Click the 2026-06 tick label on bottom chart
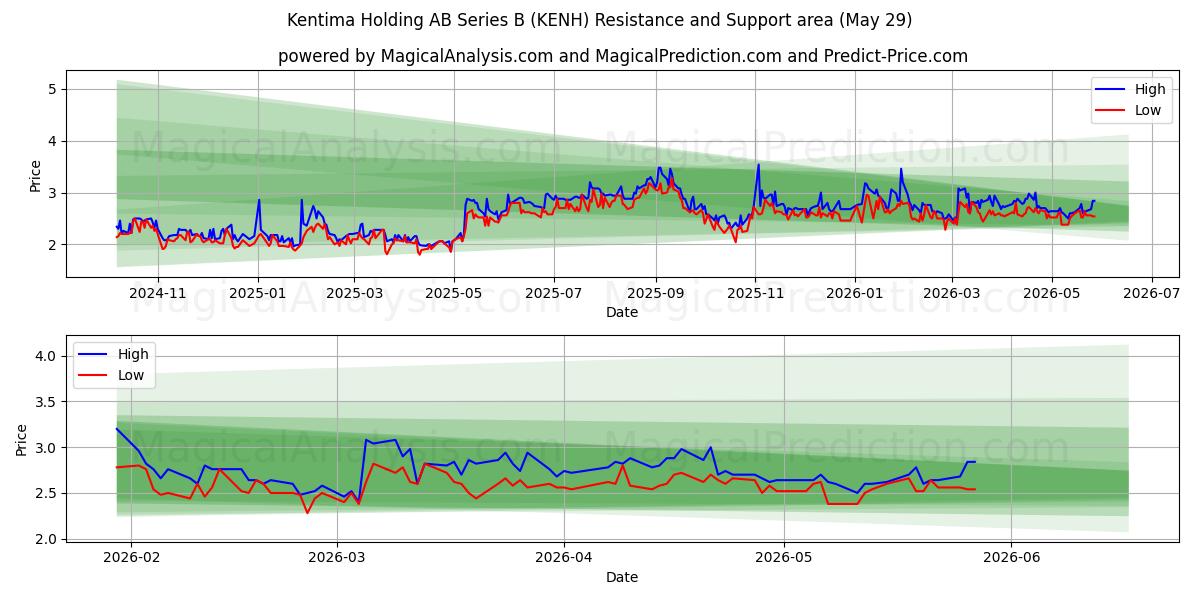Image resolution: width=1200 pixels, height=600 pixels. pyautogui.click(x=1012, y=560)
